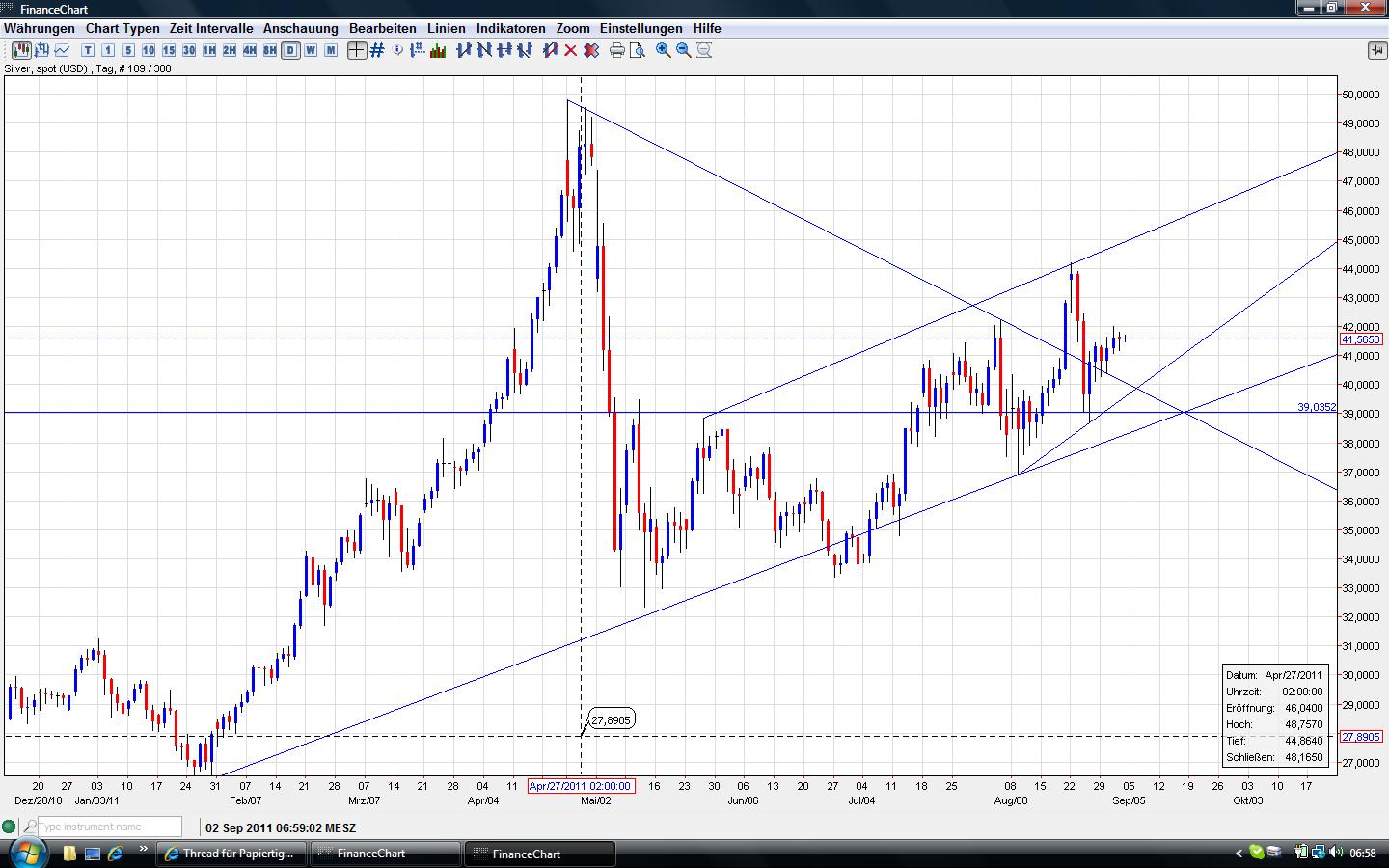Viewport: 1389px width, 868px height.
Task: Zoom out of the chart
Action: click(684, 50)
